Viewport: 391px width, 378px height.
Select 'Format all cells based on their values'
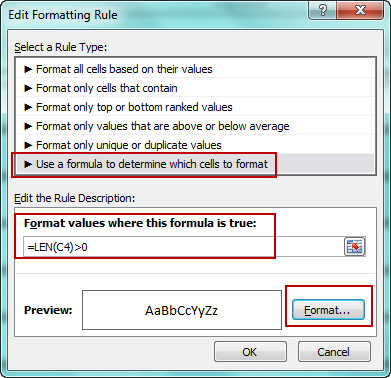point(195,69)
